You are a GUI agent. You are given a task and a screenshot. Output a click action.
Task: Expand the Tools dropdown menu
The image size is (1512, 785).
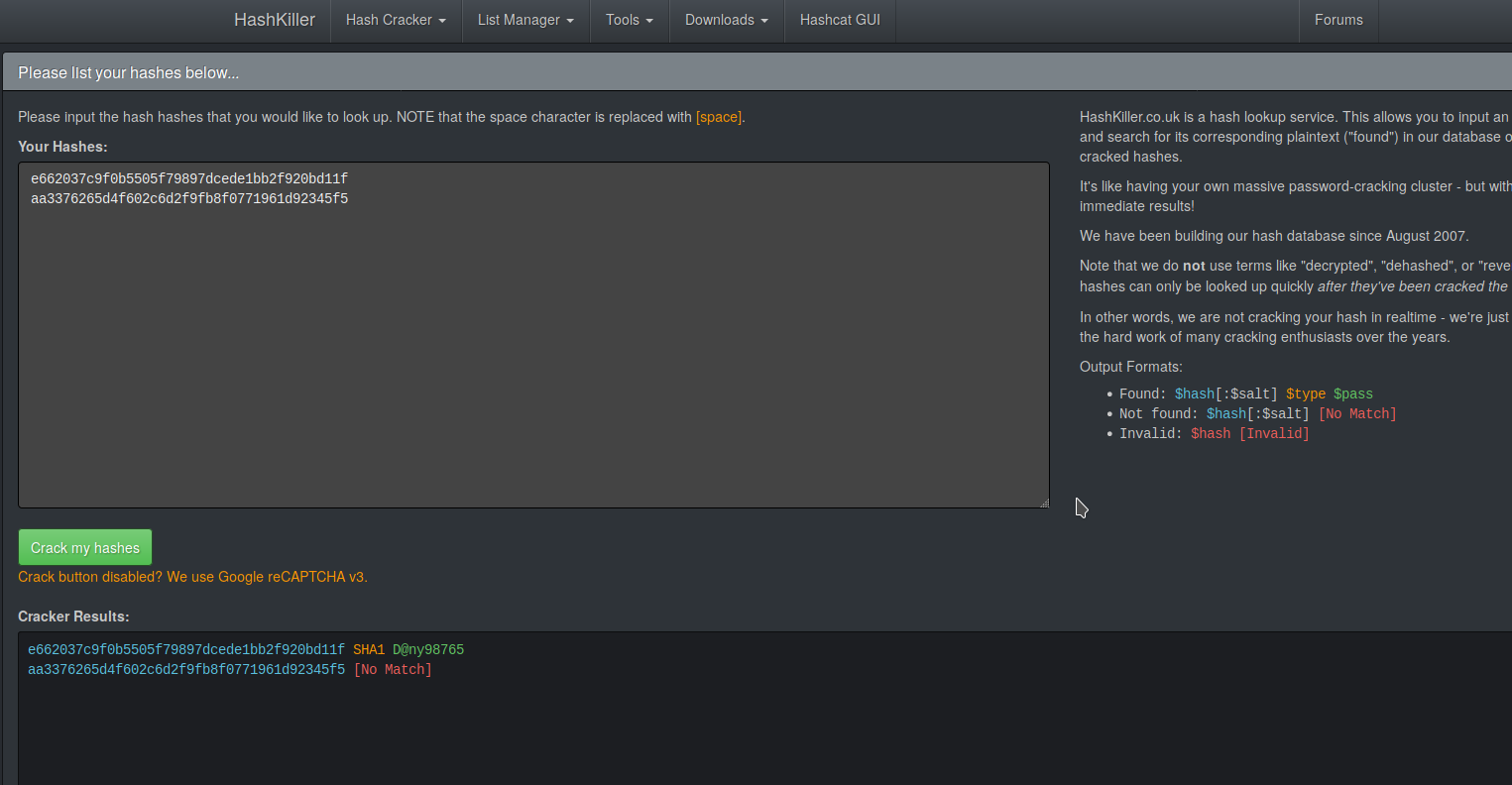[630, 20]
